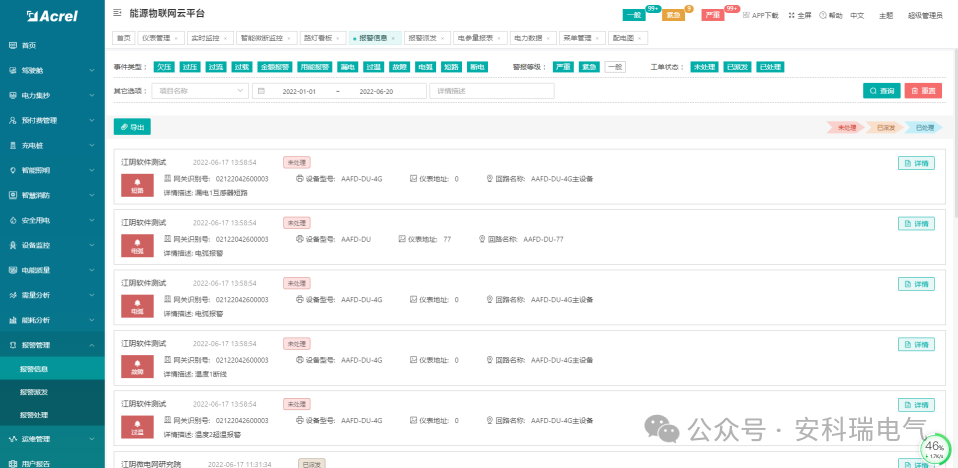This screenshot has width=958, height=468.
Task: Click the 查询 search button
Action: pyautogui.click(x=881, y=91)
